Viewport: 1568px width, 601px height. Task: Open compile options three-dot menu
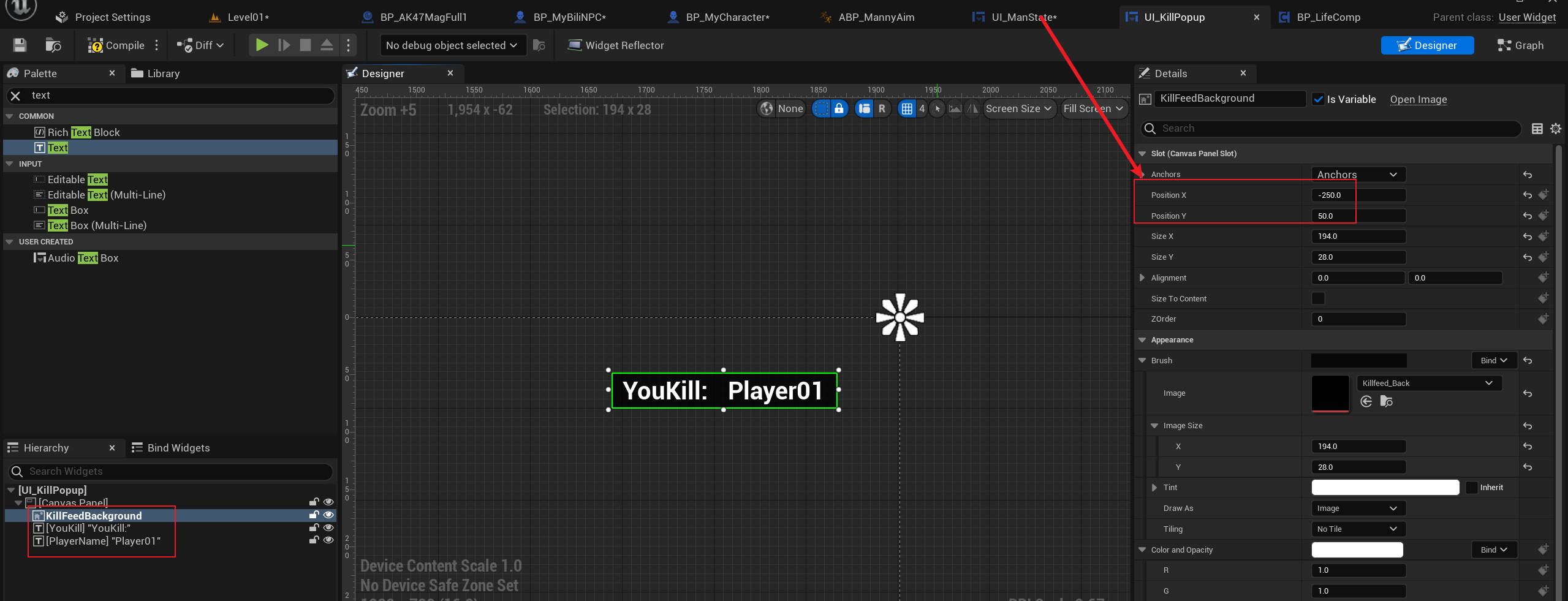(157, 45)
